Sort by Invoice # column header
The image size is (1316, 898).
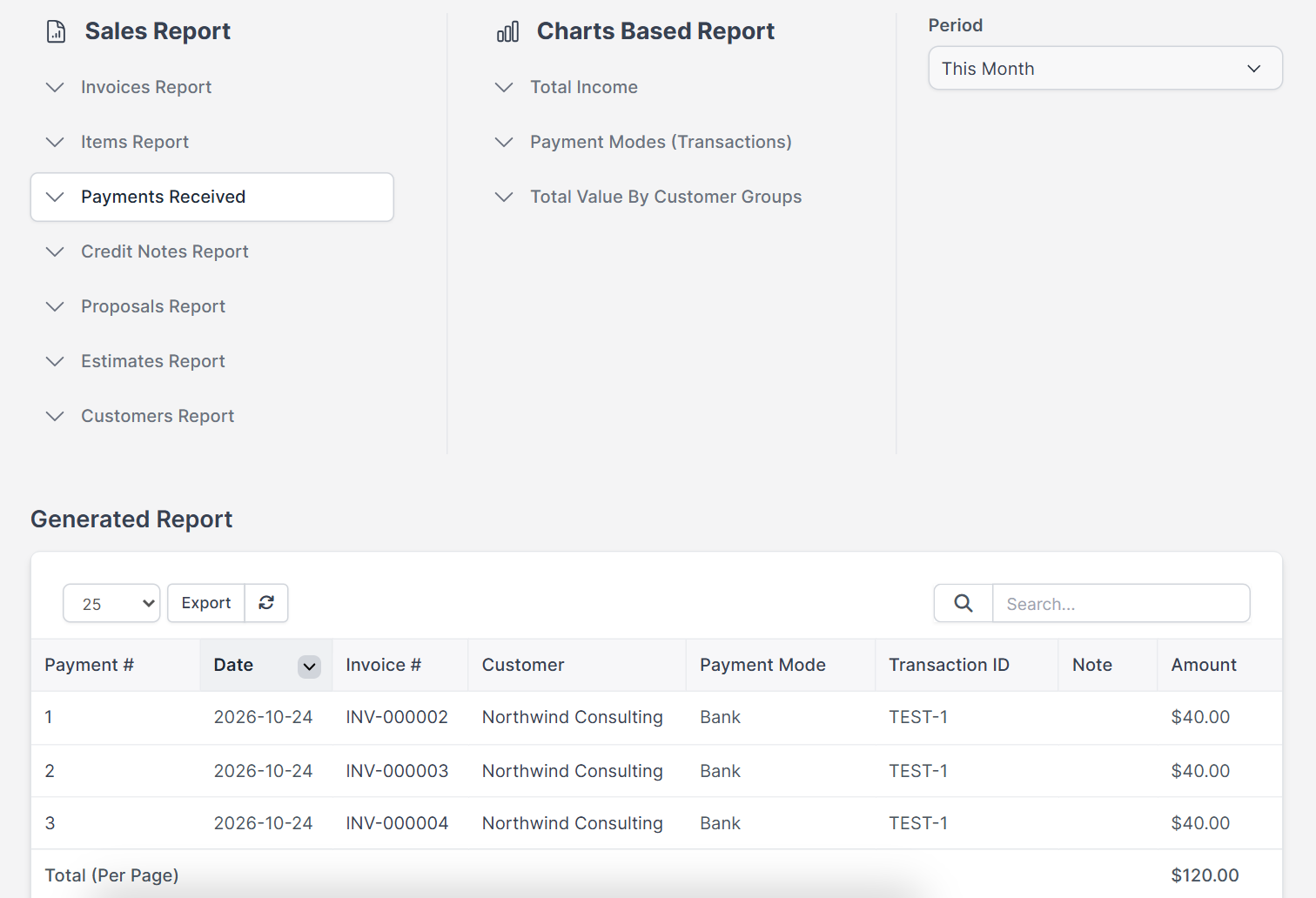click(x=399, y=665)
